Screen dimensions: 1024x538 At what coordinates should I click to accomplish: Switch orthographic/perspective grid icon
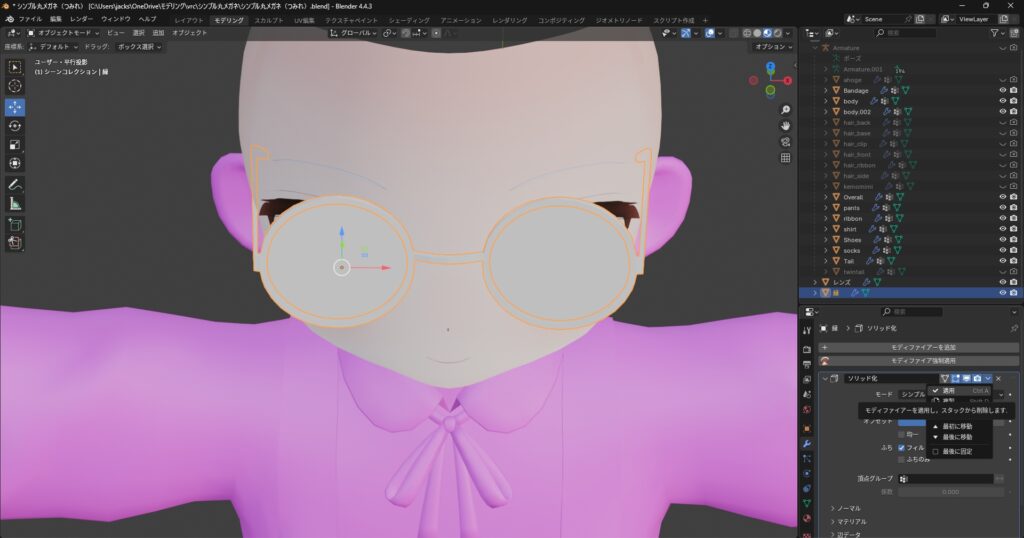(x=786, y=157)
